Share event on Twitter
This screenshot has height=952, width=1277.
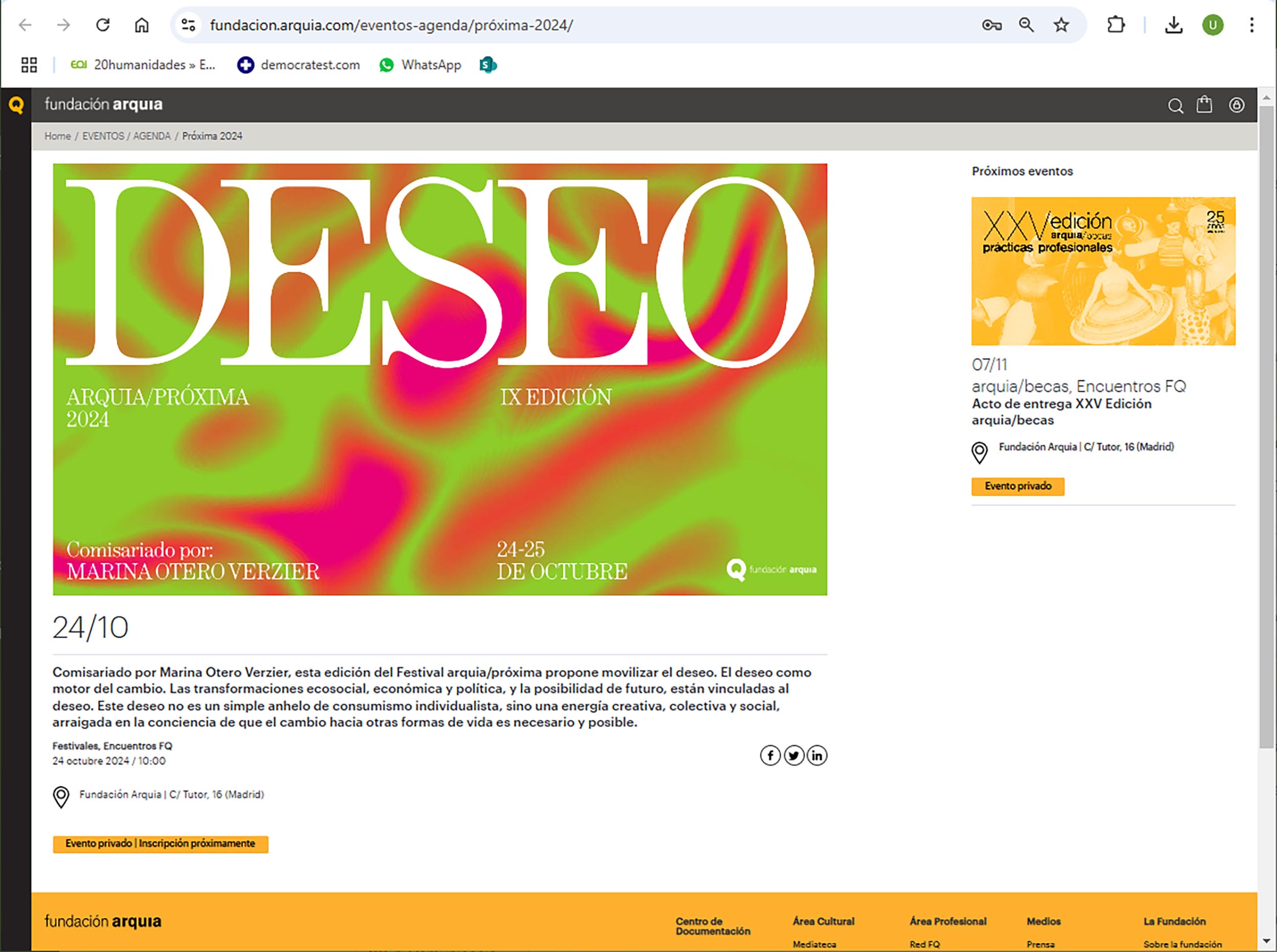tap(793, 755)
